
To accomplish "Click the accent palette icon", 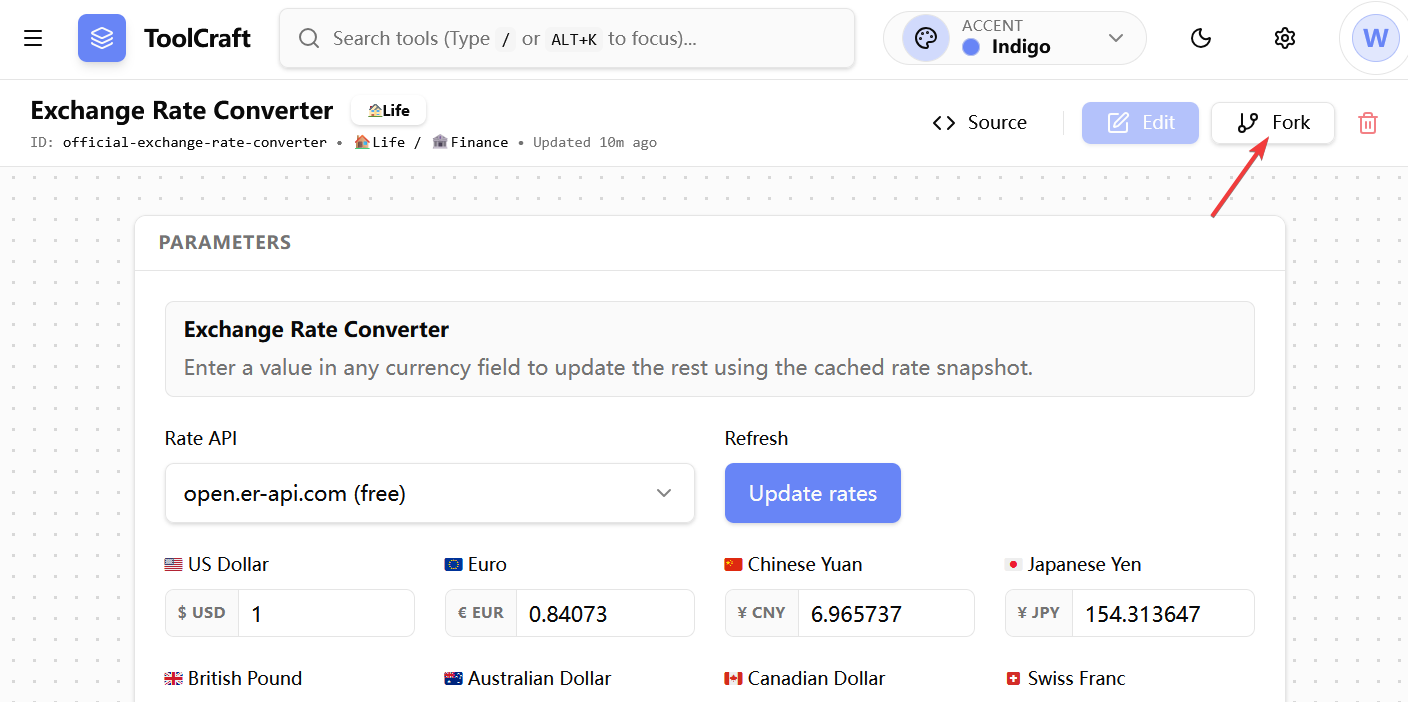I will tap(926, 38).
